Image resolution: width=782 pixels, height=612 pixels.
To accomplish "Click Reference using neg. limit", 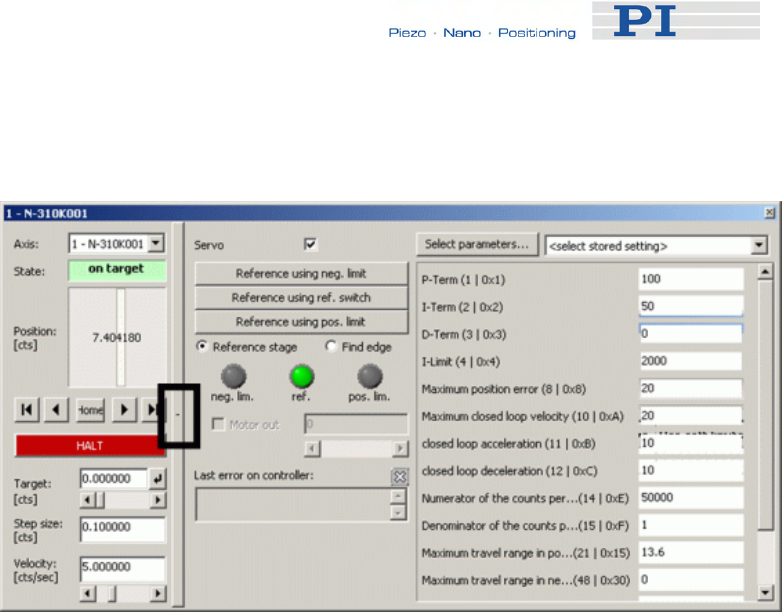I will click(x=301, y=273).
